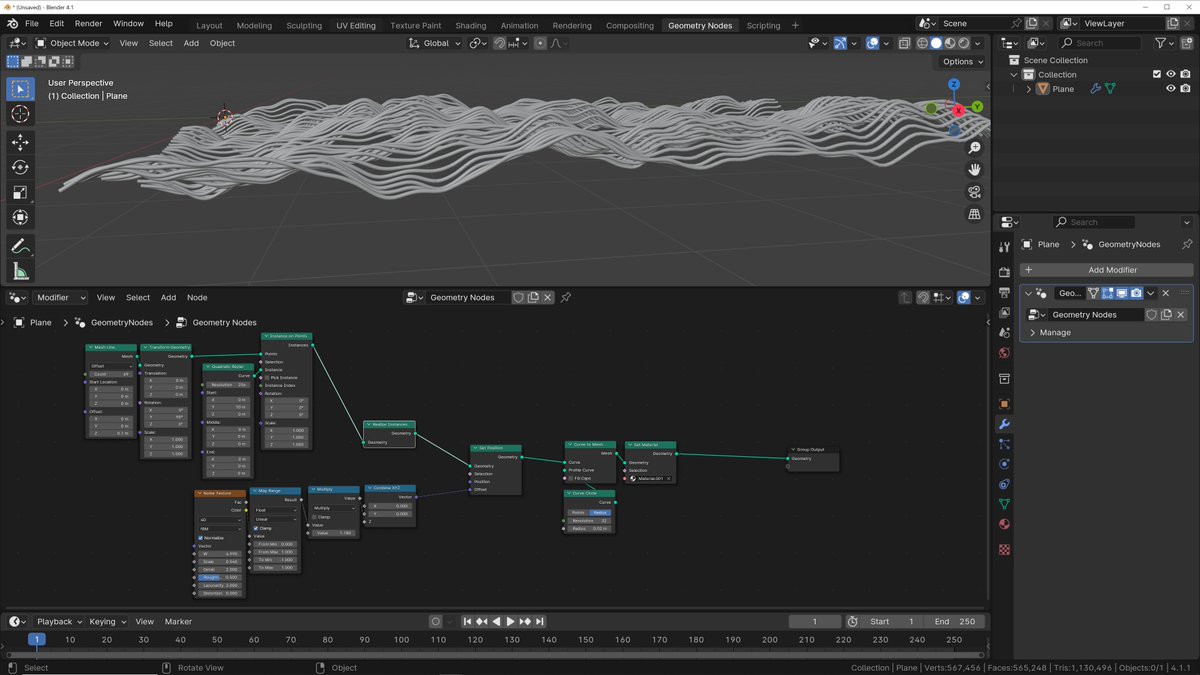Select the Cursor tool in viewport toolbar
The image size is (1200, 675).
pyautogui.click(x=20, y=115)
